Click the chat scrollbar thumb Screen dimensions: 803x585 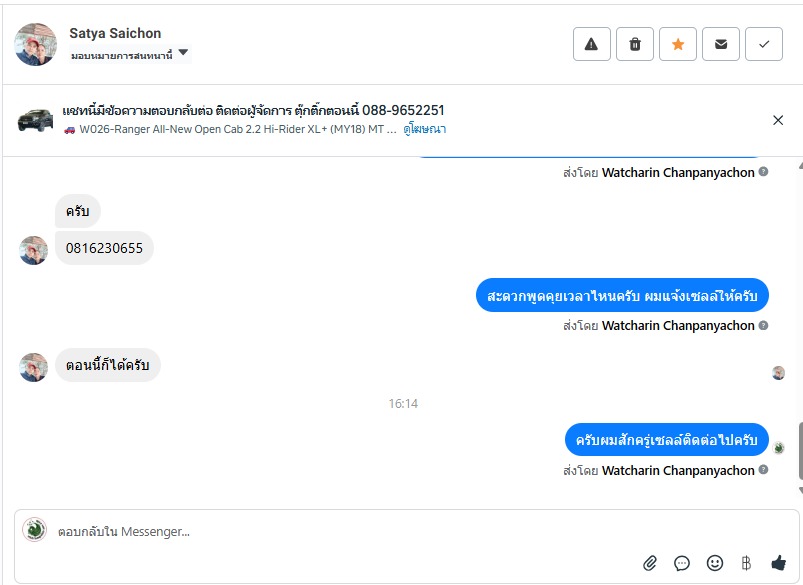tap(800, 450)
